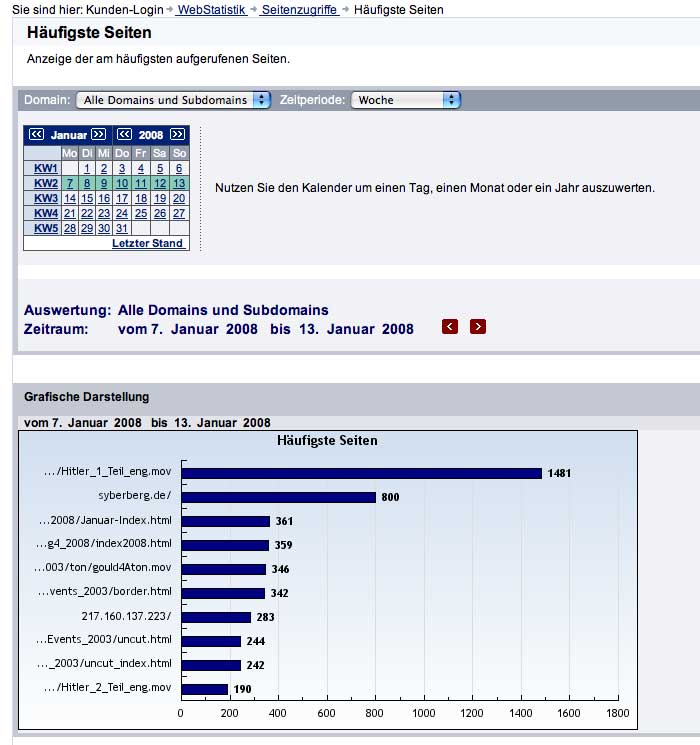Click the red previous period arrow

[x=450, y=327]
